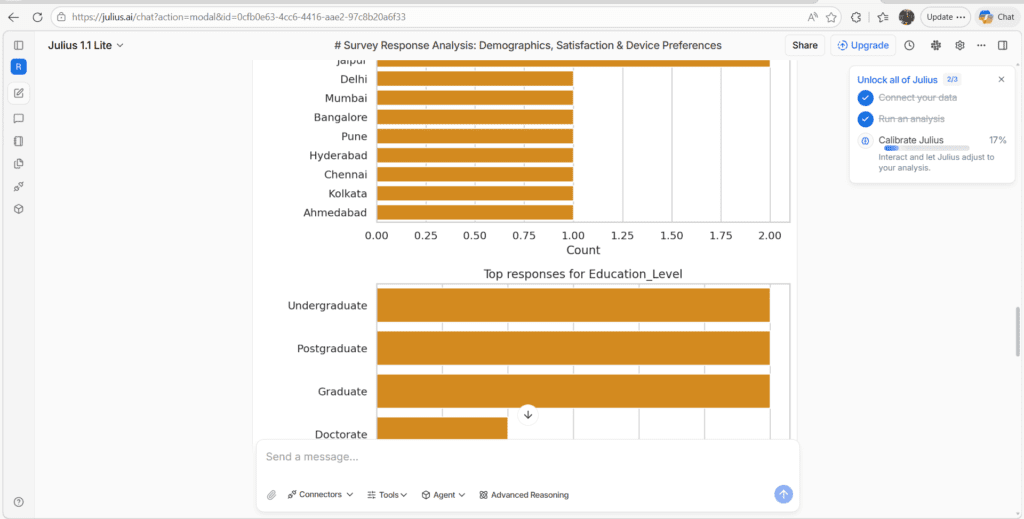
Task: Click the 'Postgraduate' axis label
Action: point(332,349)
